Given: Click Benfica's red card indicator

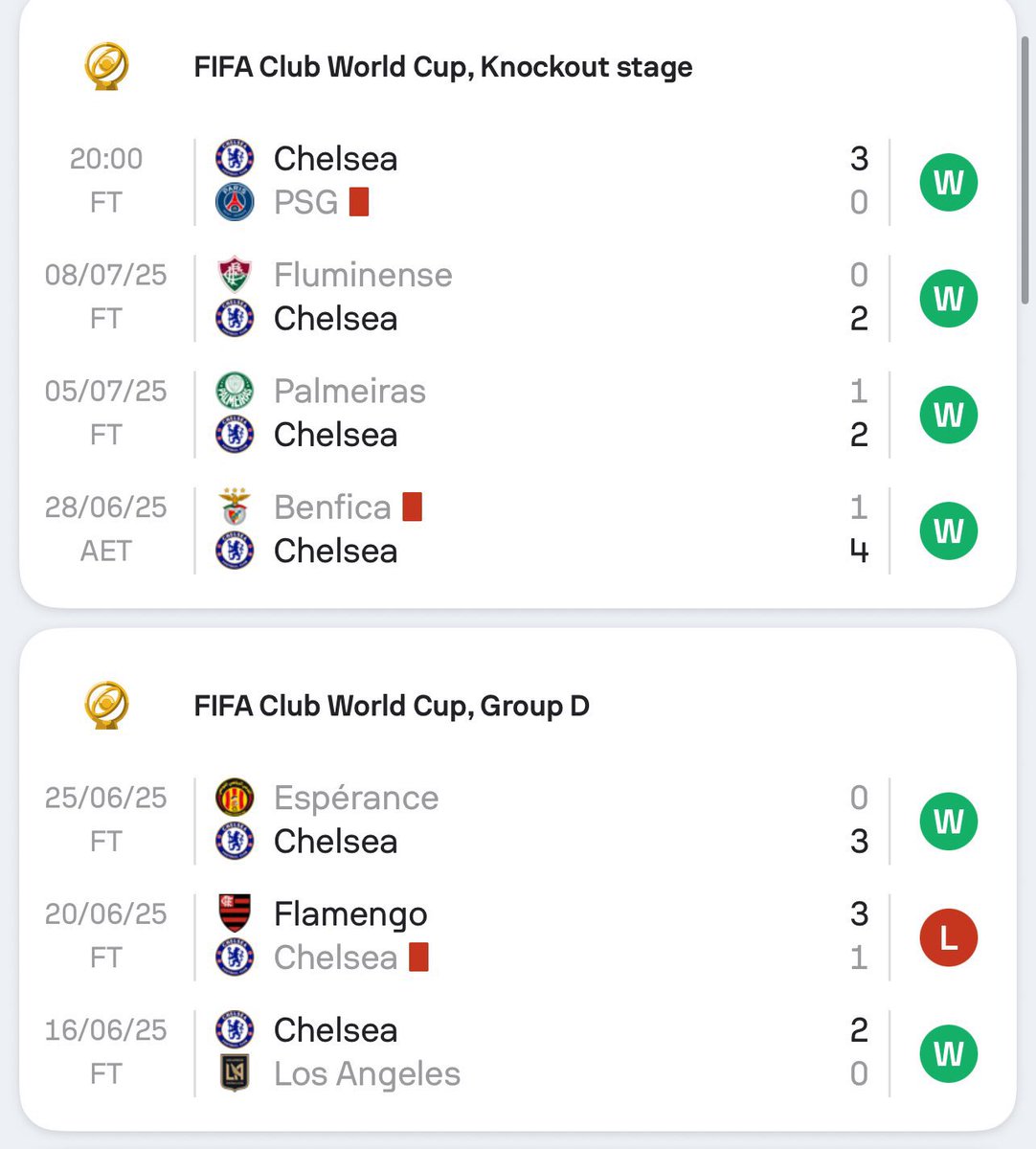Looking at the screenshot, I should click(x=413, y=507).
